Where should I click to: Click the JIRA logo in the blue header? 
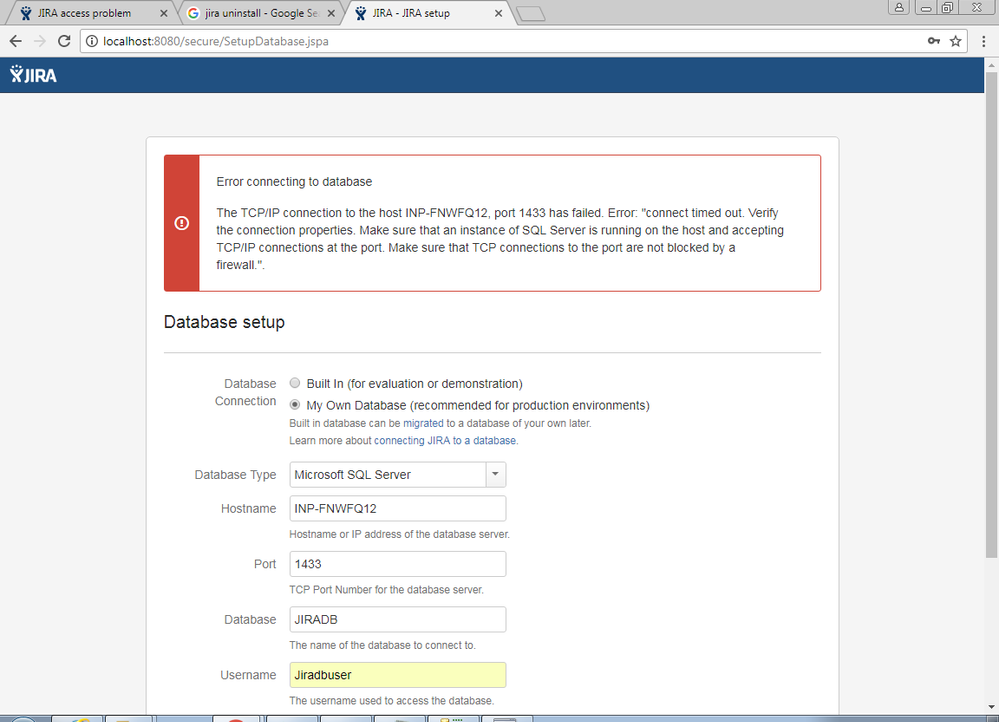30,74
